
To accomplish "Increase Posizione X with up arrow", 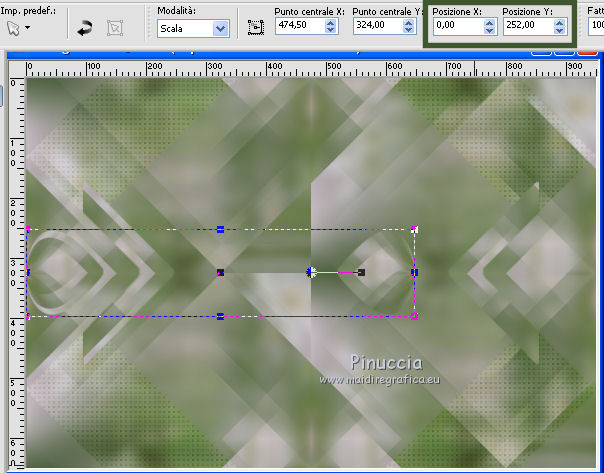I will pos(489,23).
